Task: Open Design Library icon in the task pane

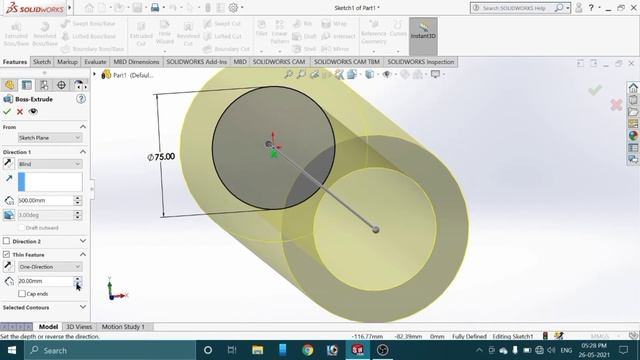Action: (x=633, y=100)
